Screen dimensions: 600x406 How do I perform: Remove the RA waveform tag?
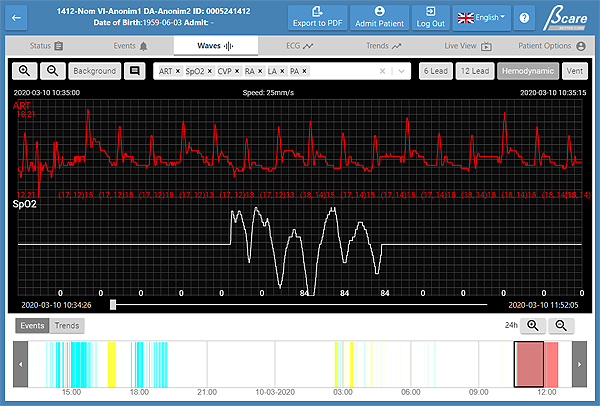[260, 71]
